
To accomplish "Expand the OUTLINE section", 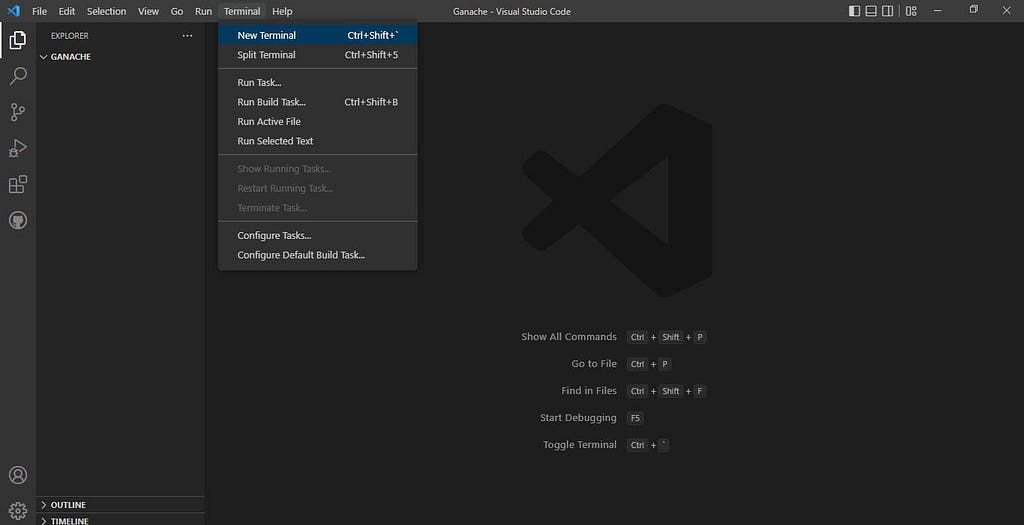I will coord(120,505).
